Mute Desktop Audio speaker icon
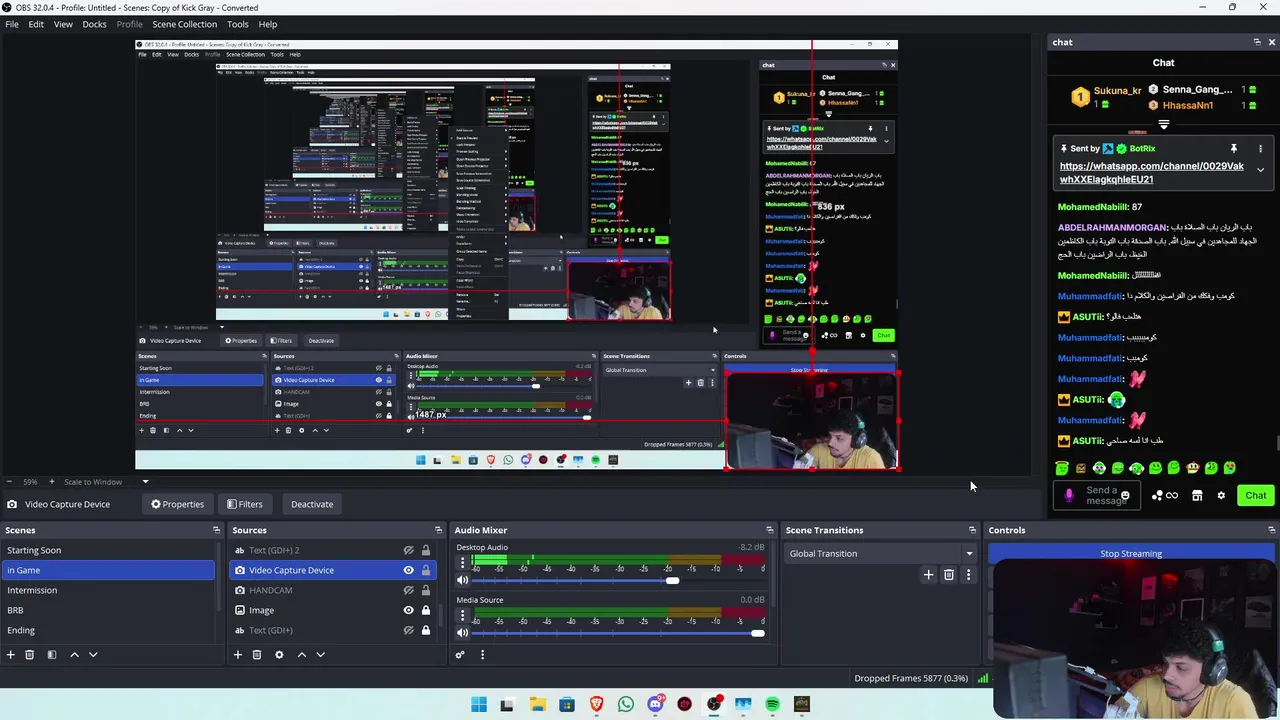 462,580
